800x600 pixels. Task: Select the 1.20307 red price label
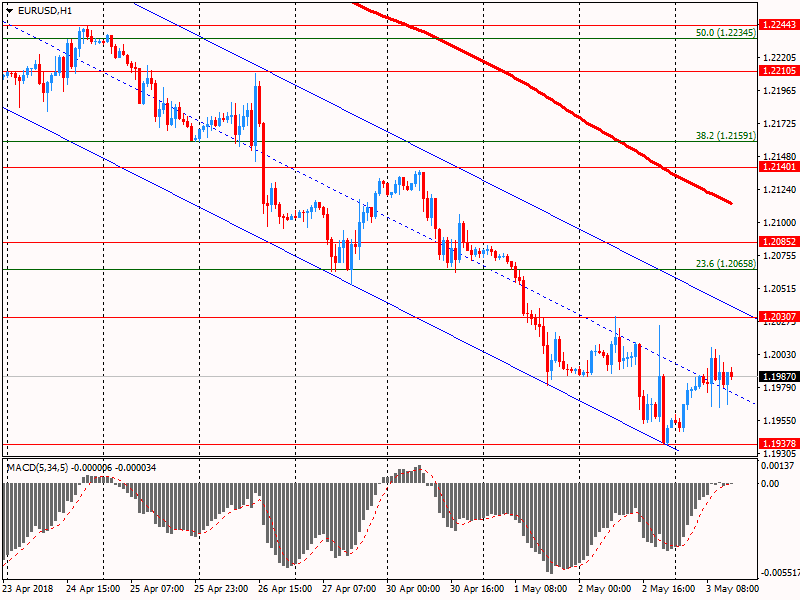[x=779, y=317]
